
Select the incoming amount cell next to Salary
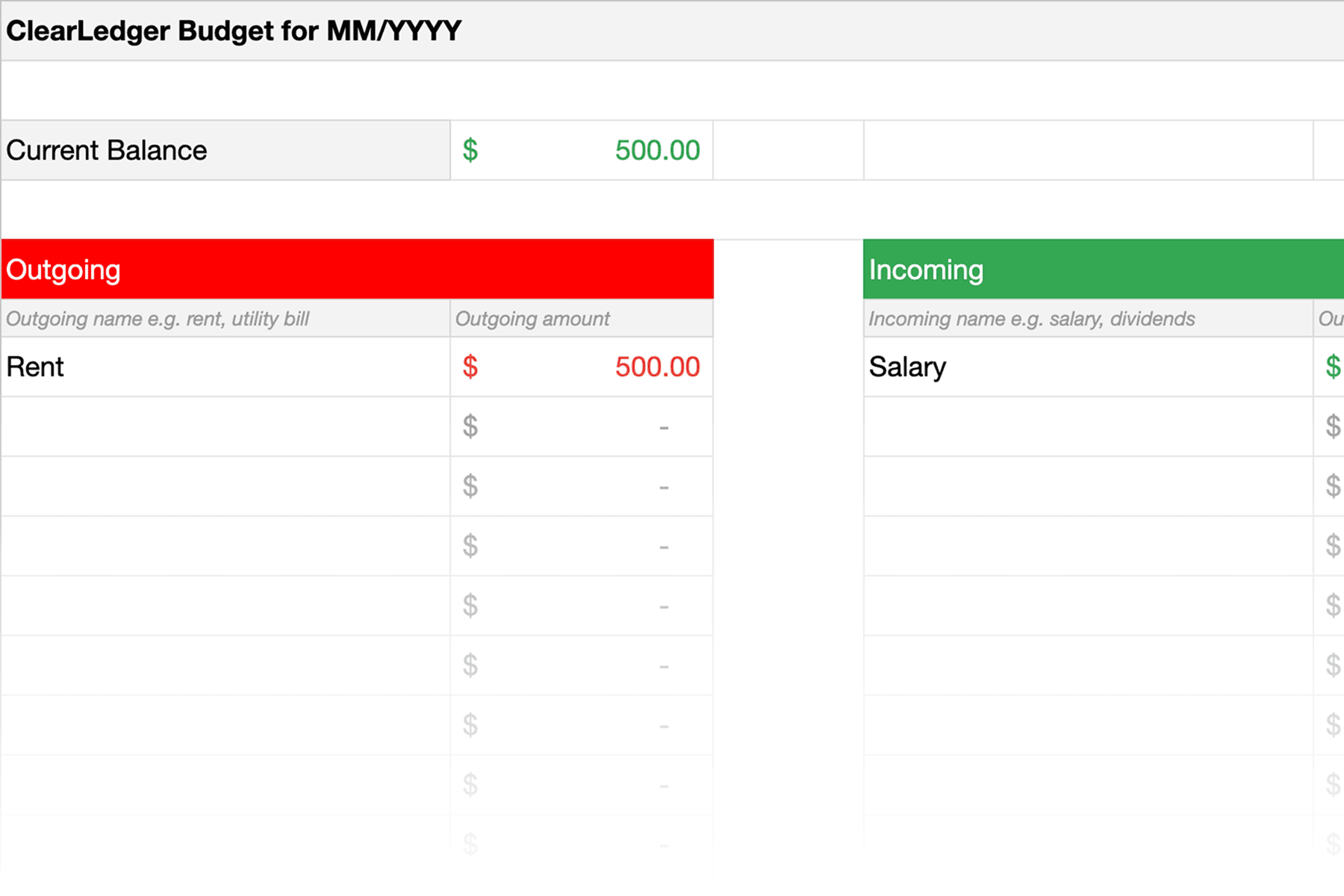click(x=1333, y=367)
